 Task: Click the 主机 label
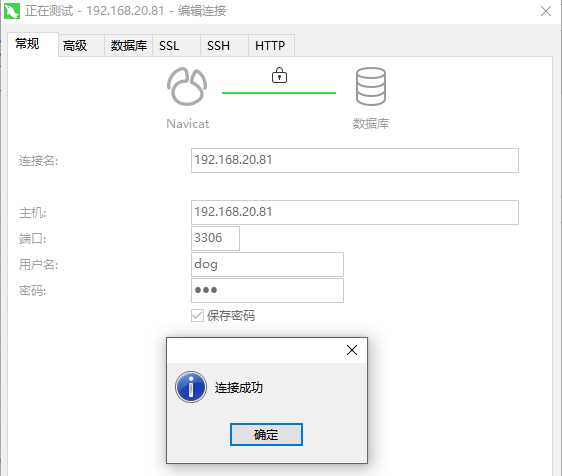[x=33, y=213]
